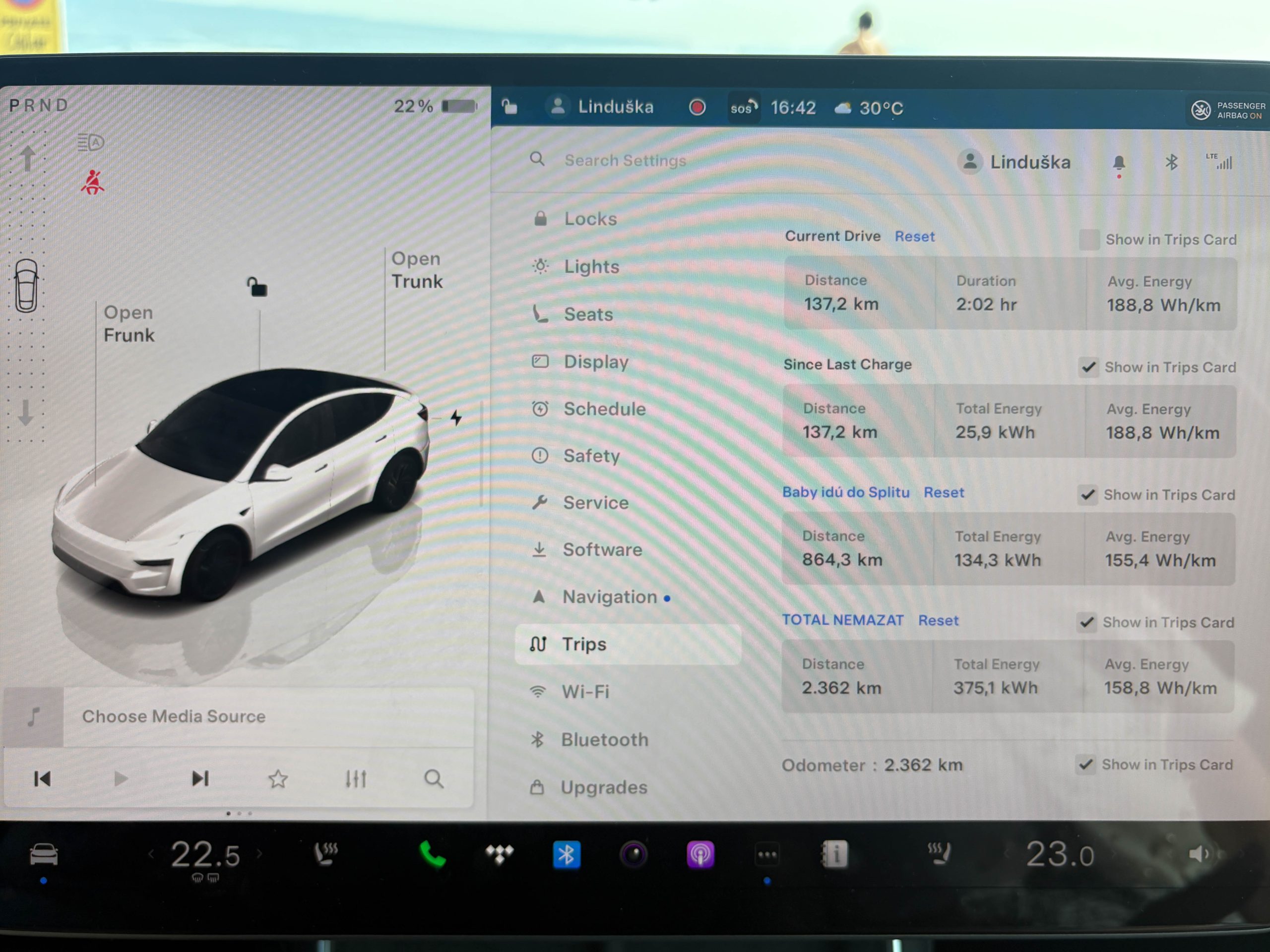Open the Seats settings menu
This screenshot has width=1270, height=952.
629,314
